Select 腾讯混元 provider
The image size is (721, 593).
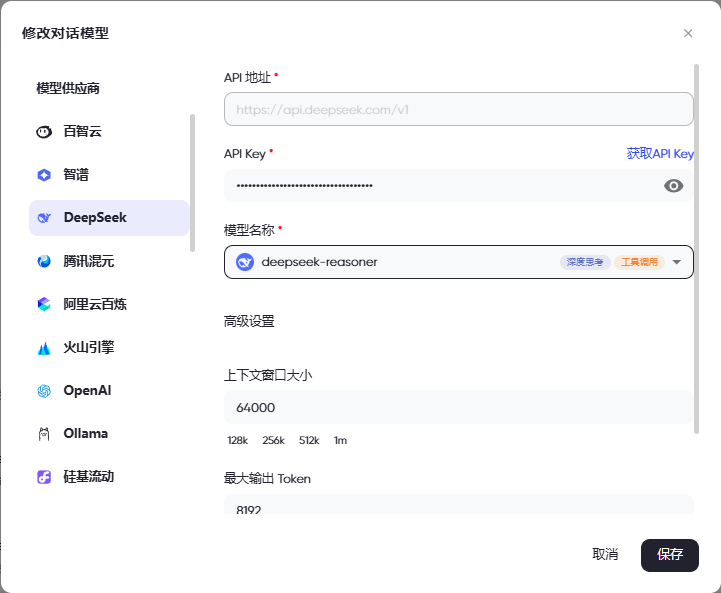(109, 261)
